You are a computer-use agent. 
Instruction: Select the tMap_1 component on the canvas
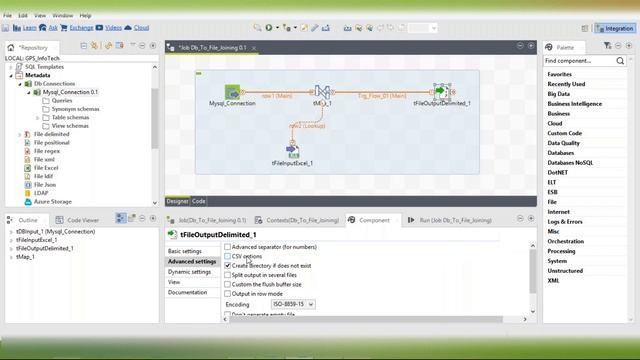click(x=322, y=92)
